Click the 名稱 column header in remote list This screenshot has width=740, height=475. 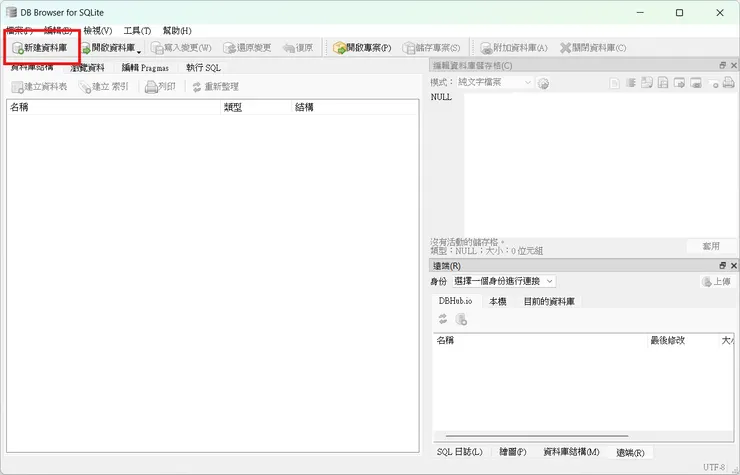pos(540,340)
